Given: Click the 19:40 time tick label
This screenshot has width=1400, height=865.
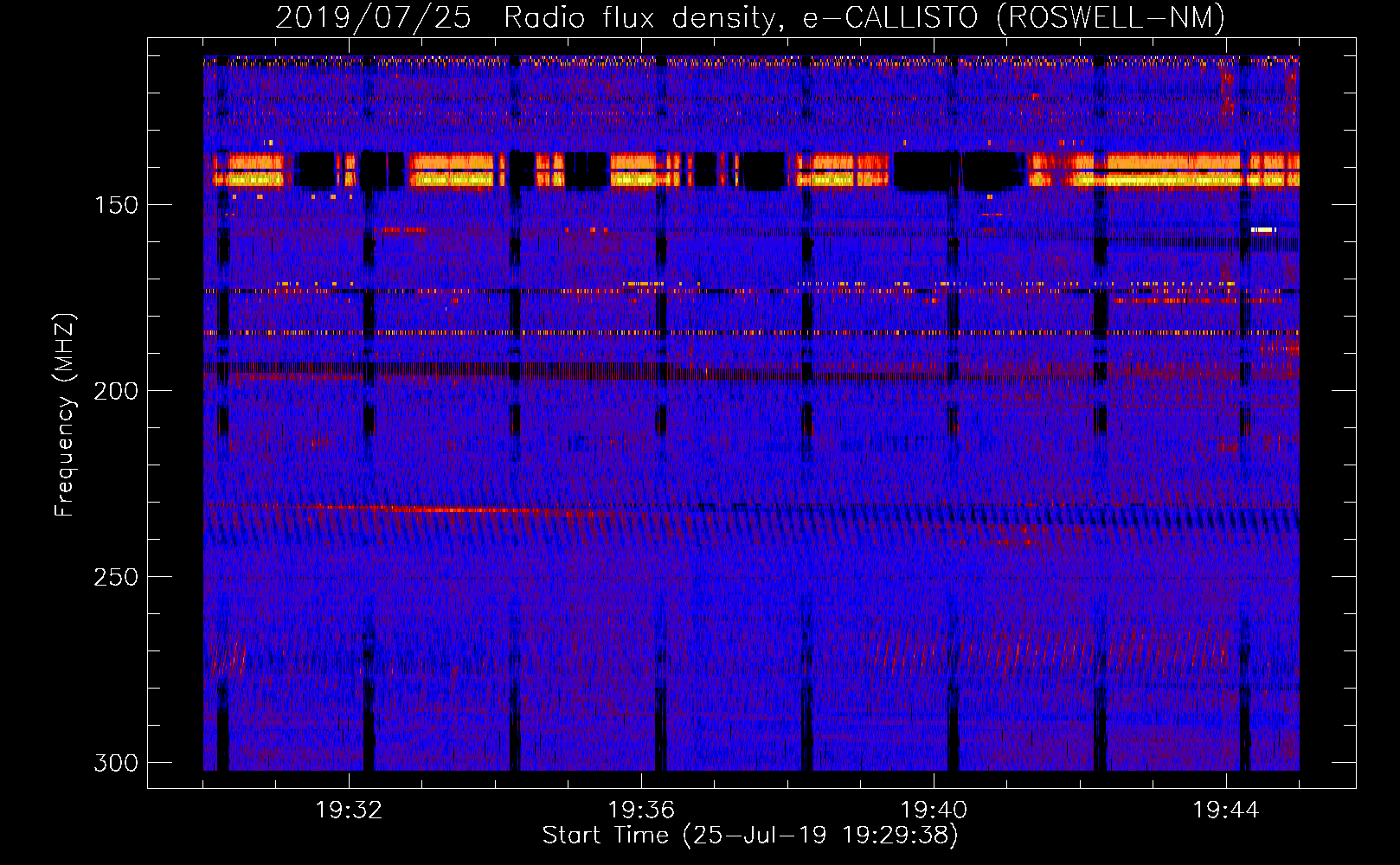Looking at the screenshot, I should [934, 811].
